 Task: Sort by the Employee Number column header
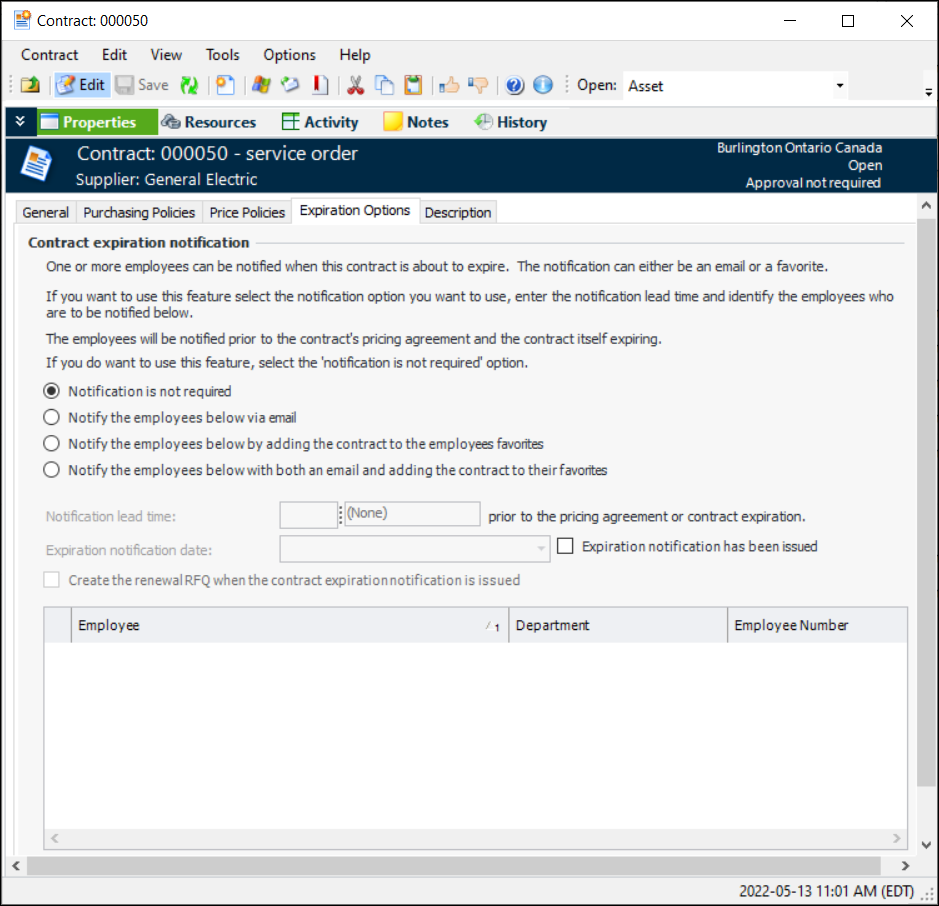pyautogui.click(x=817, y=625)
